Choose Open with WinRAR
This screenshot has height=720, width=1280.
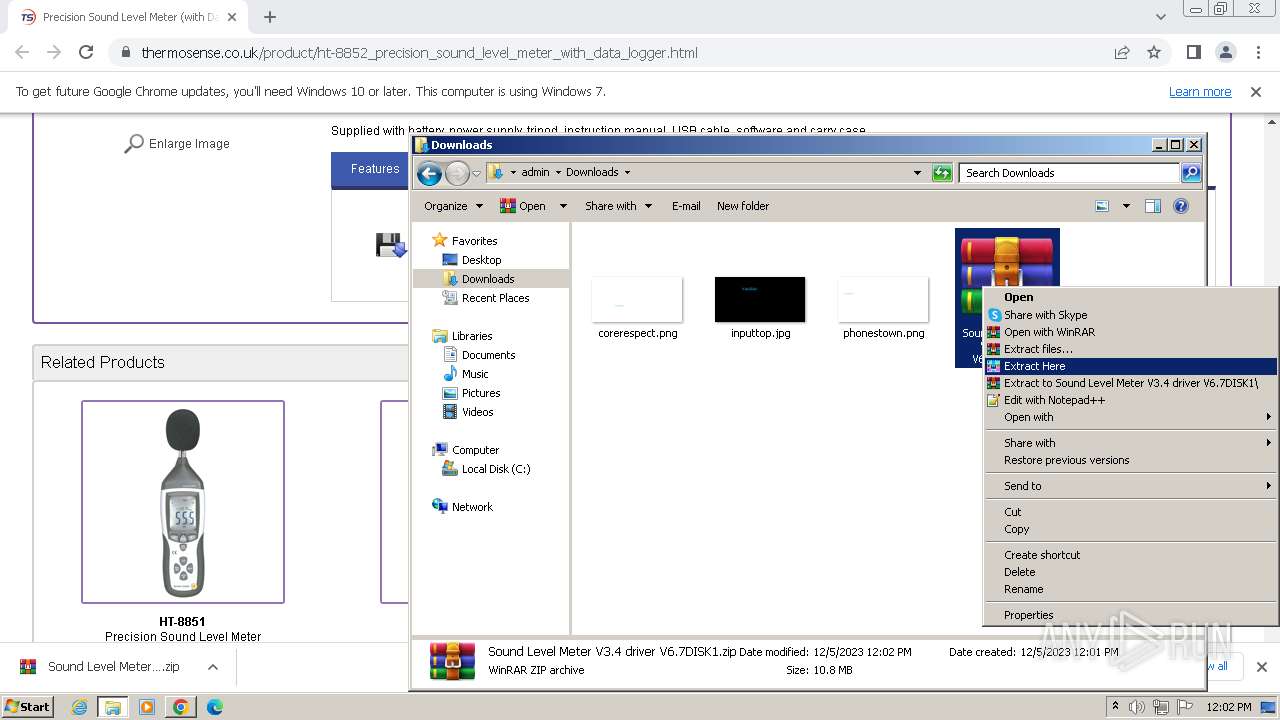point(1130,332)
